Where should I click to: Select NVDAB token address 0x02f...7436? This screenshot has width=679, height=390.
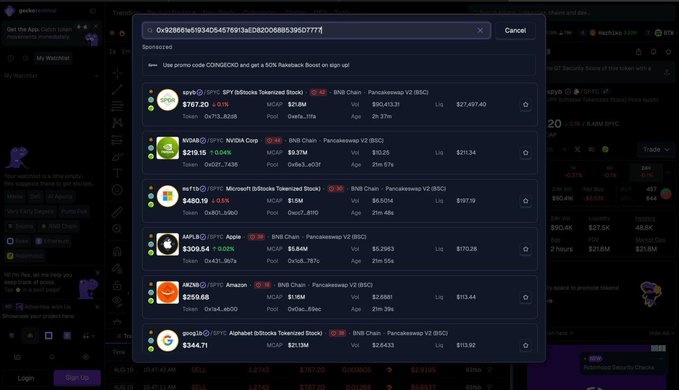(221, 164)
